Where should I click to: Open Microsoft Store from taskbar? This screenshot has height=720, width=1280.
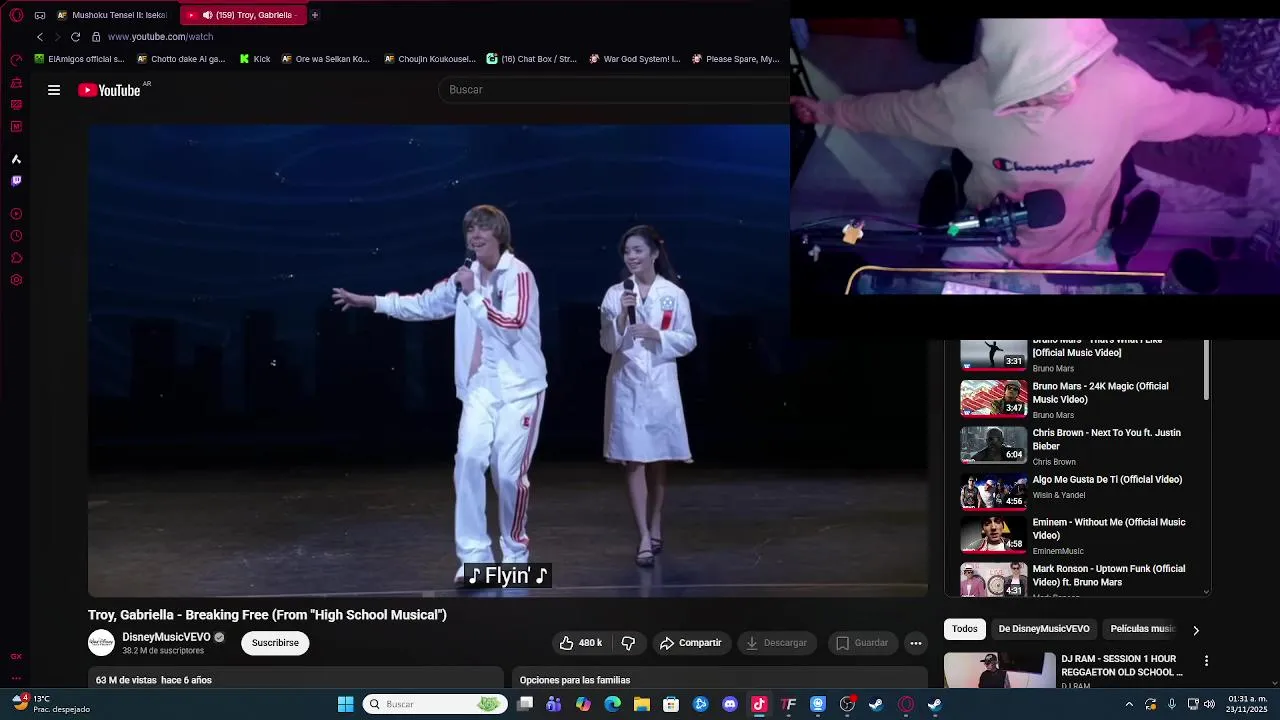click(671, 704)
